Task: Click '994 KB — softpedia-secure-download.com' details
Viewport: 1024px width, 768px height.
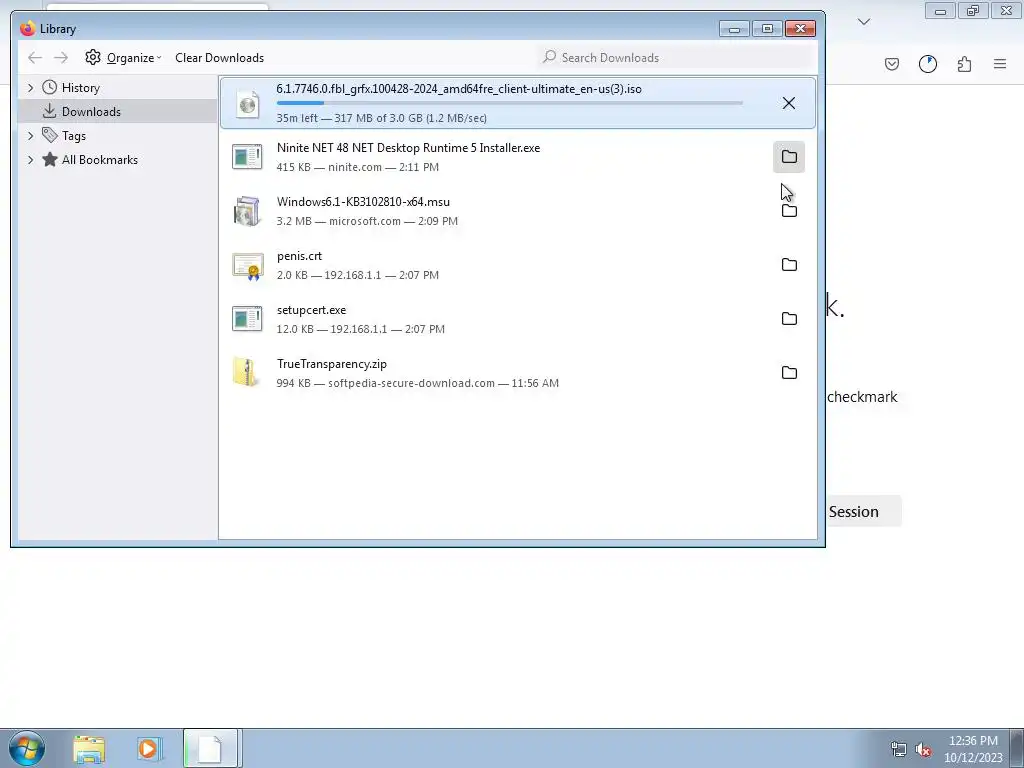Action: click(417, 383)
